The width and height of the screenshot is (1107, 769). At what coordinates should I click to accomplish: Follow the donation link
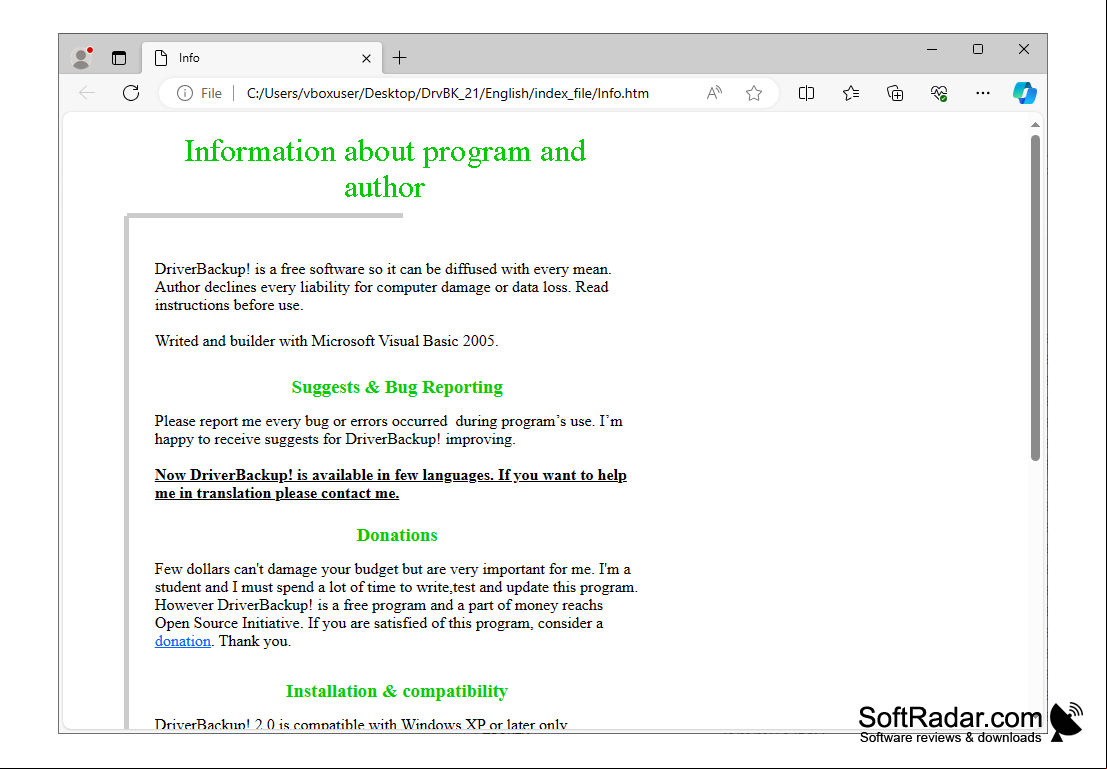(183, 641)
